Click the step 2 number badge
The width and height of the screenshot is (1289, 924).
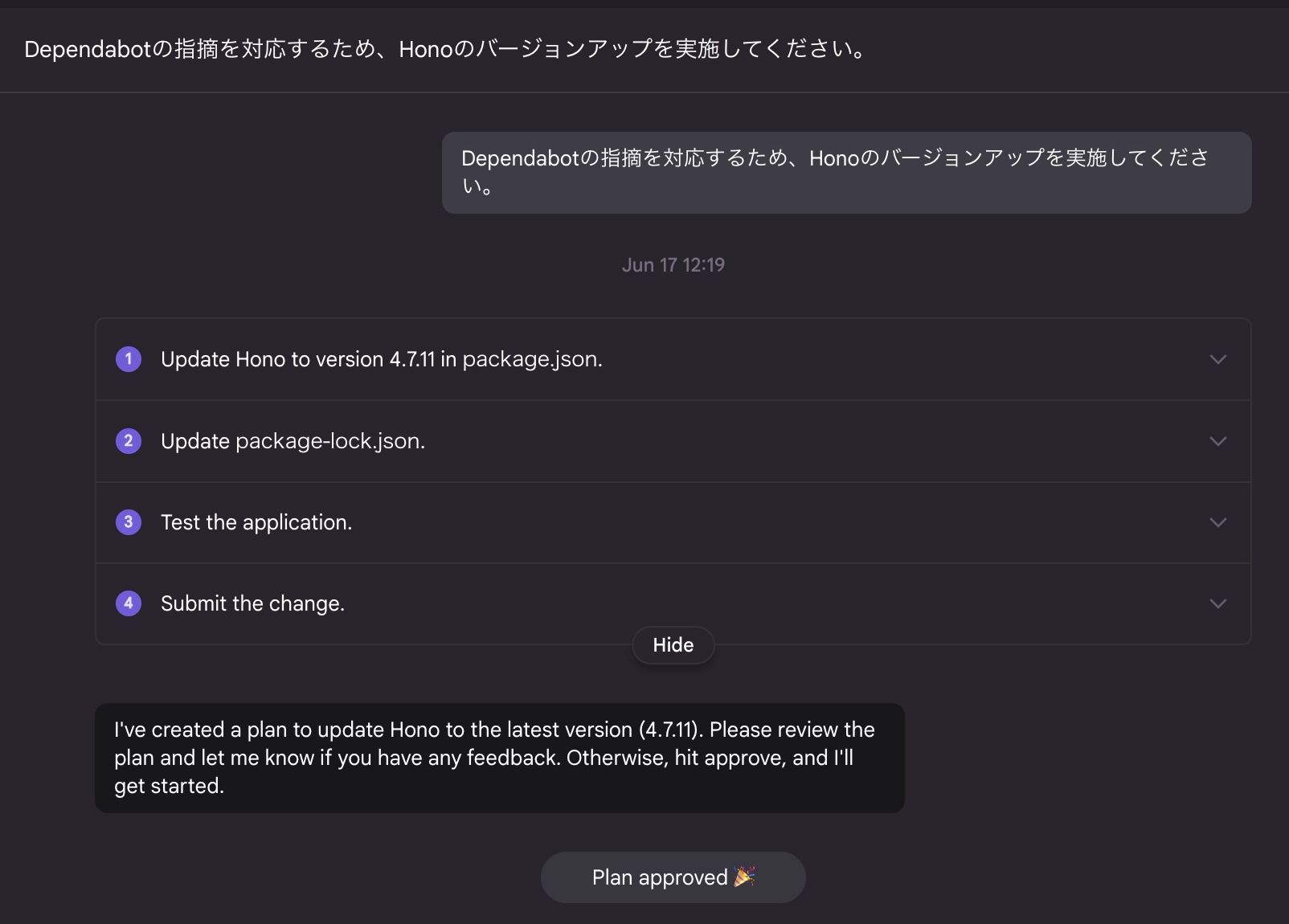(129, 441)
